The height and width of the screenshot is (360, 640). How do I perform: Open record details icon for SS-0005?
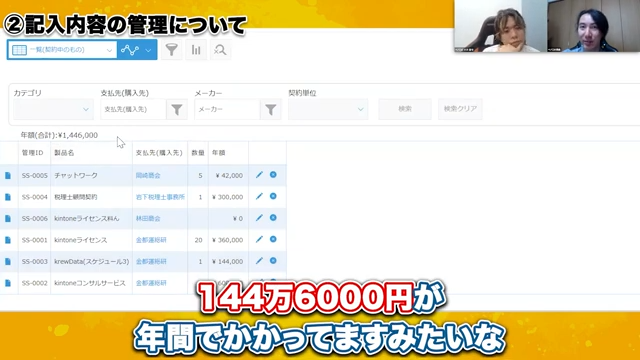8,176
